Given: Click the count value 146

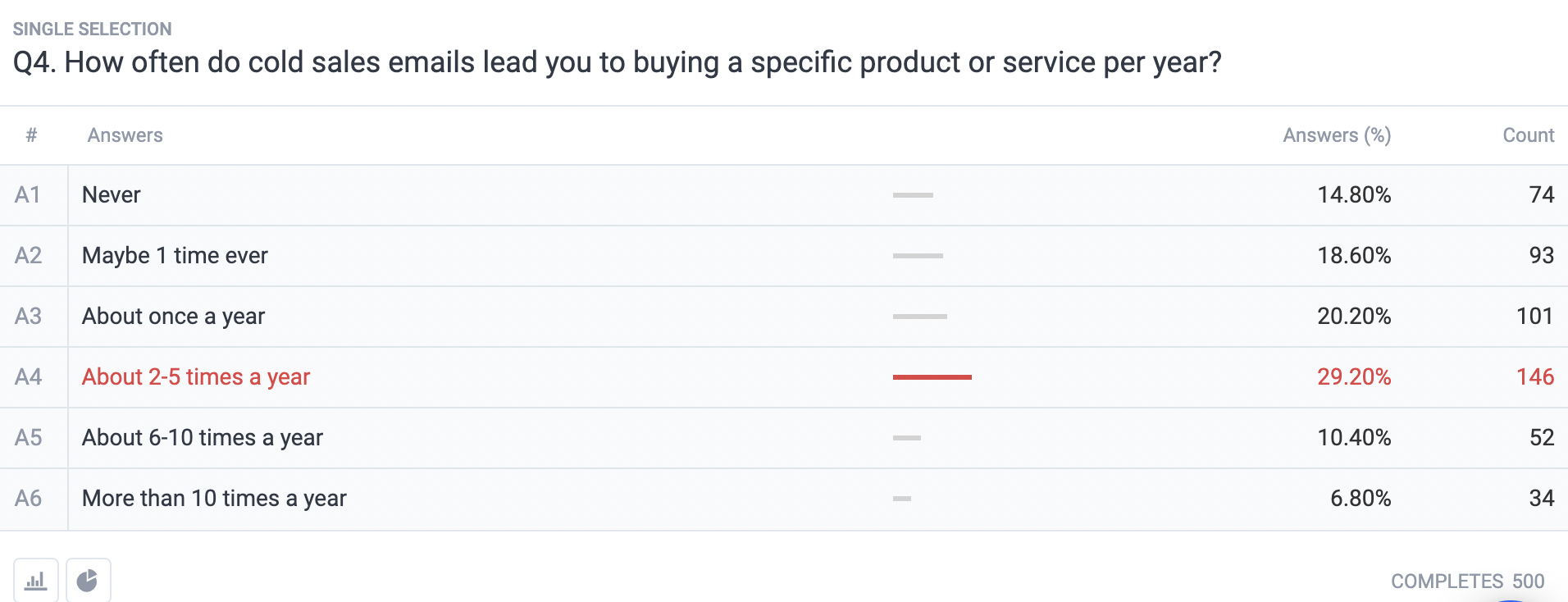Looking at the screenshot, I should click(1535, 377).
